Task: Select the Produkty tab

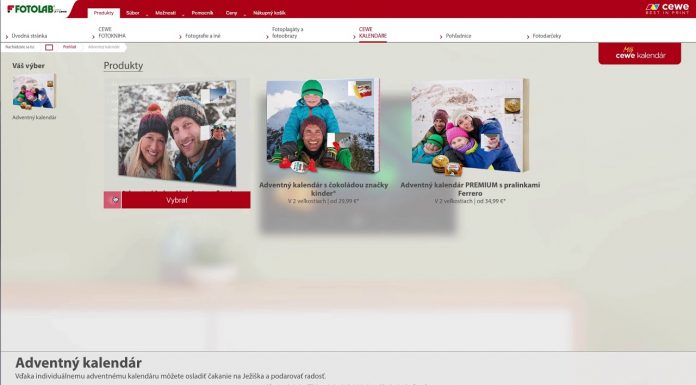Action: [103, 13]
